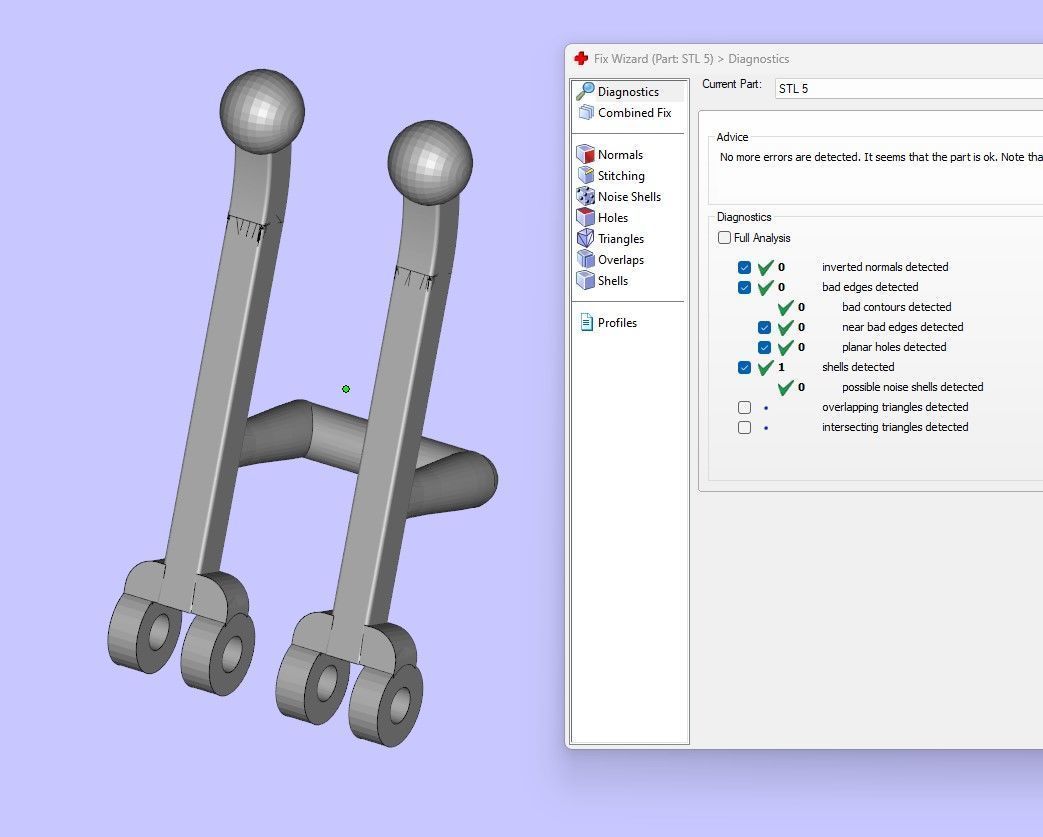Uncheck inverted normals detected checkbox

pos(744,267)
